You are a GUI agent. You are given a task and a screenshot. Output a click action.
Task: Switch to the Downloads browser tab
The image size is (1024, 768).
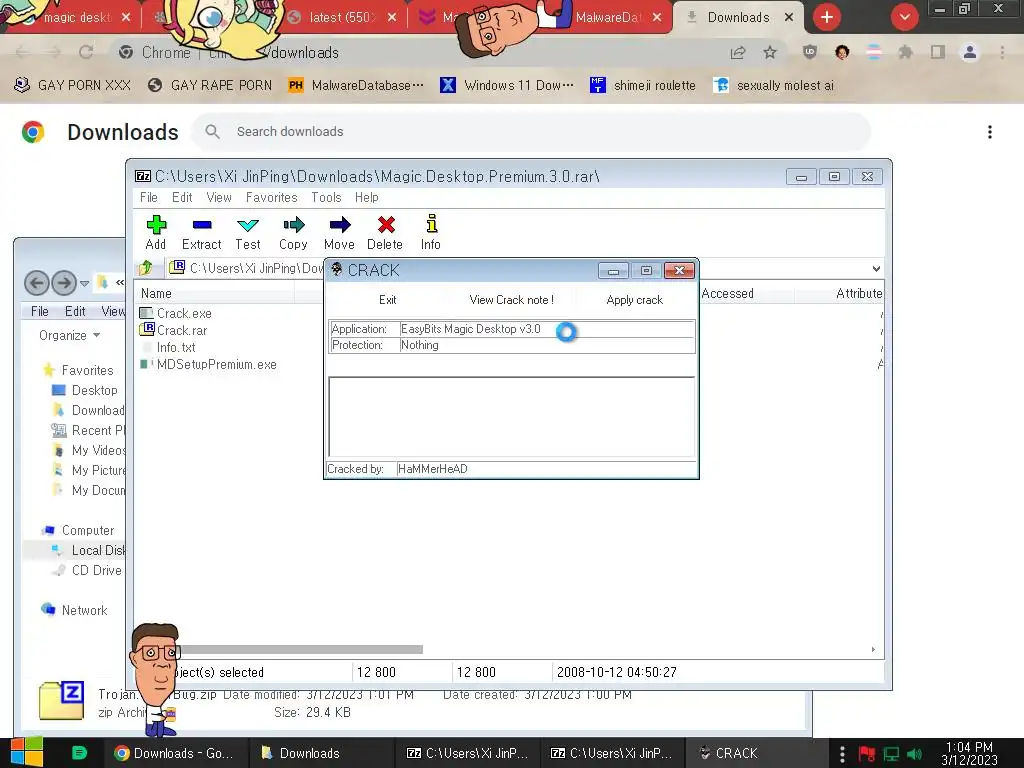pos(739,17)
